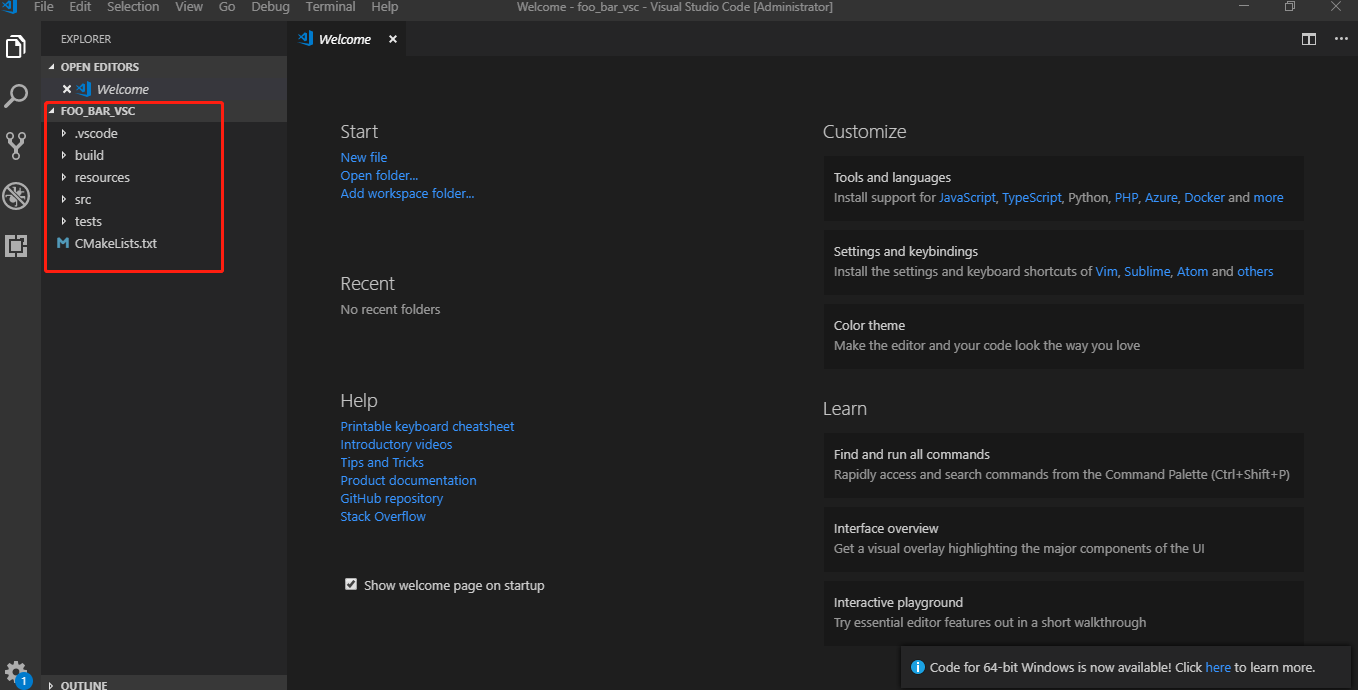Click the more link in Tools and languages
The image size is (1358, 690).
[1268, 197]
